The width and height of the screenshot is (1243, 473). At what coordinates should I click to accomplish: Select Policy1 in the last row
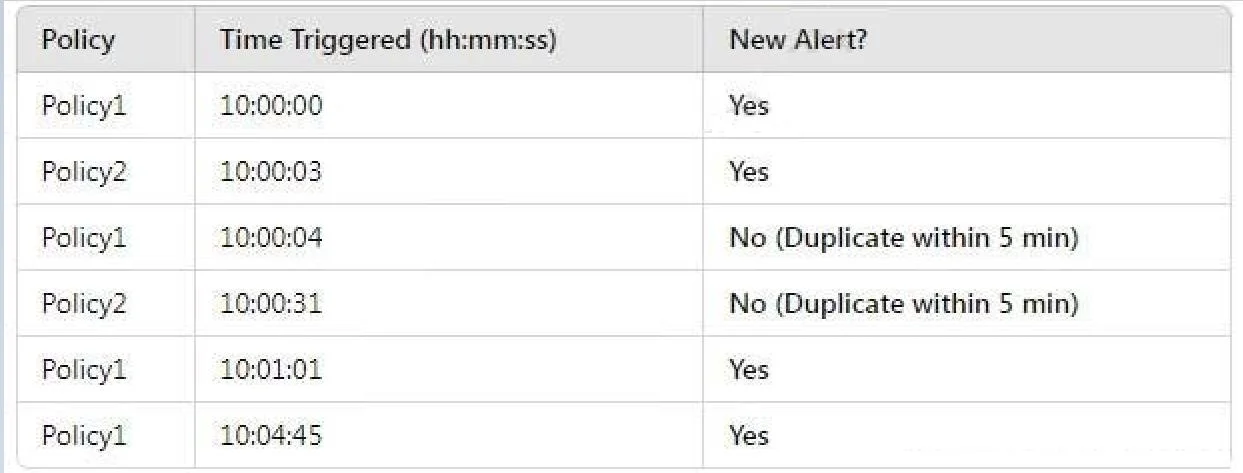[84, 436]
